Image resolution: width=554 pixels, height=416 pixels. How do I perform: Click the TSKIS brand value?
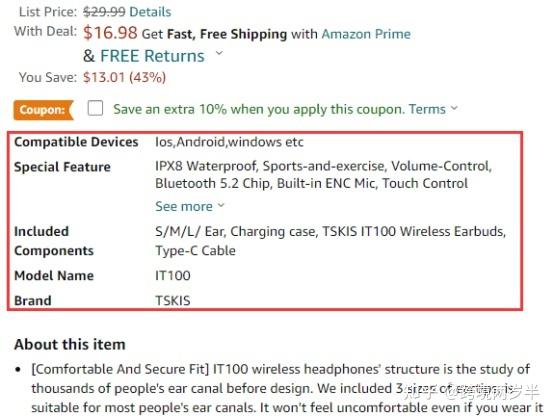(173, 301)
